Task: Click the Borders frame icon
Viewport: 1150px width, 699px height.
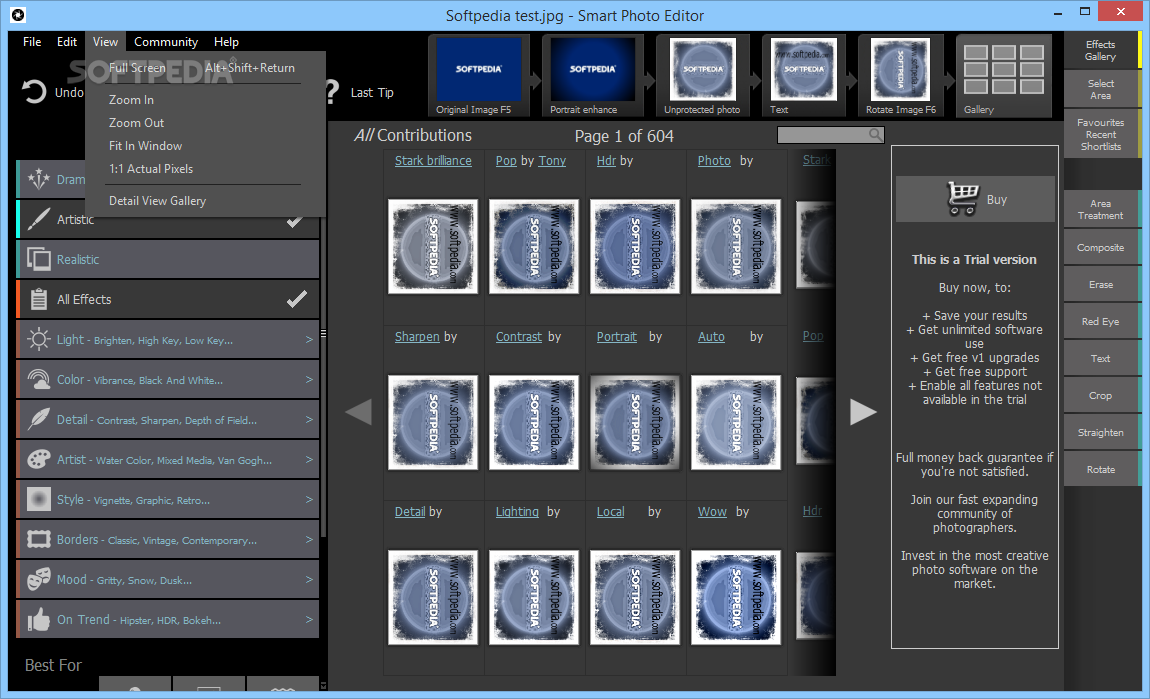Action: click(38, 539)
